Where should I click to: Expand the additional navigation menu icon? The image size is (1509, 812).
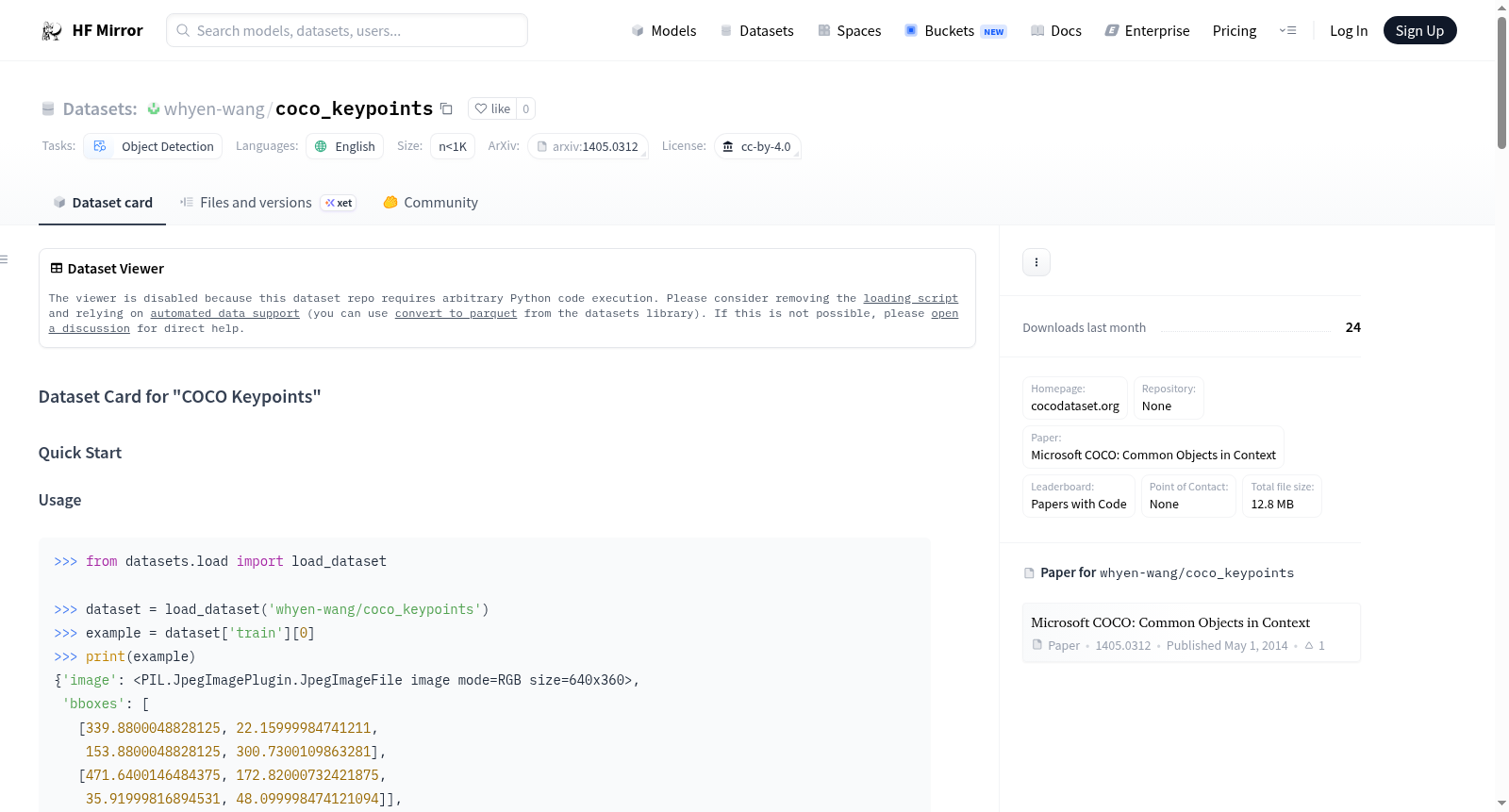pos(1287,31)
